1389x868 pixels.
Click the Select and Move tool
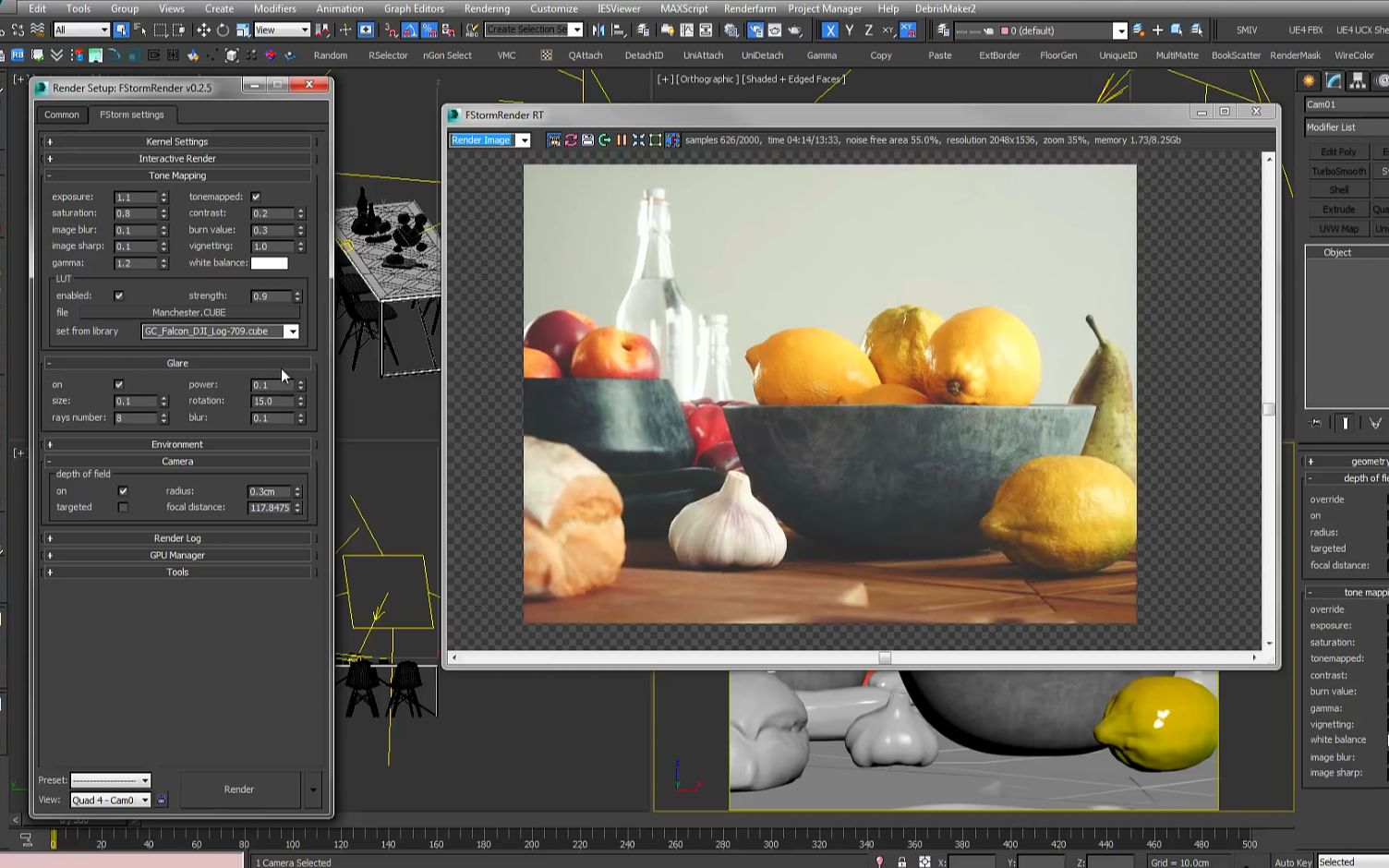(203, 30)
